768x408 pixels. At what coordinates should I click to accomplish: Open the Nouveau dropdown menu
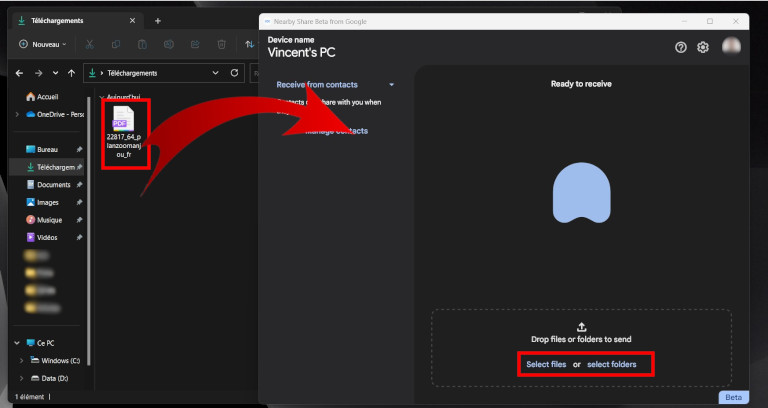coord(42,44)
